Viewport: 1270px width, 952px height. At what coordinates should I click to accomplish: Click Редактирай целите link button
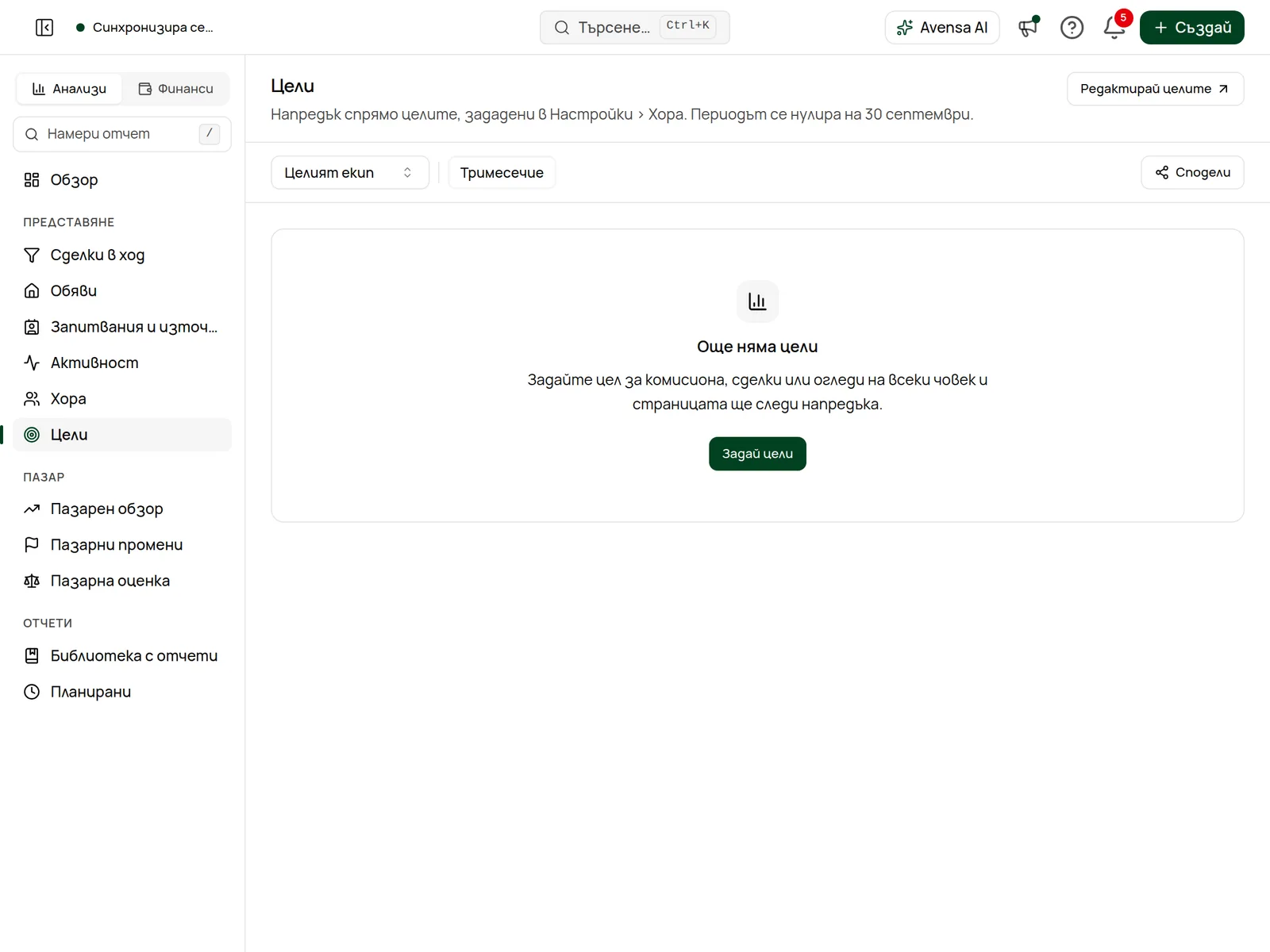[x=1155, y=89]
